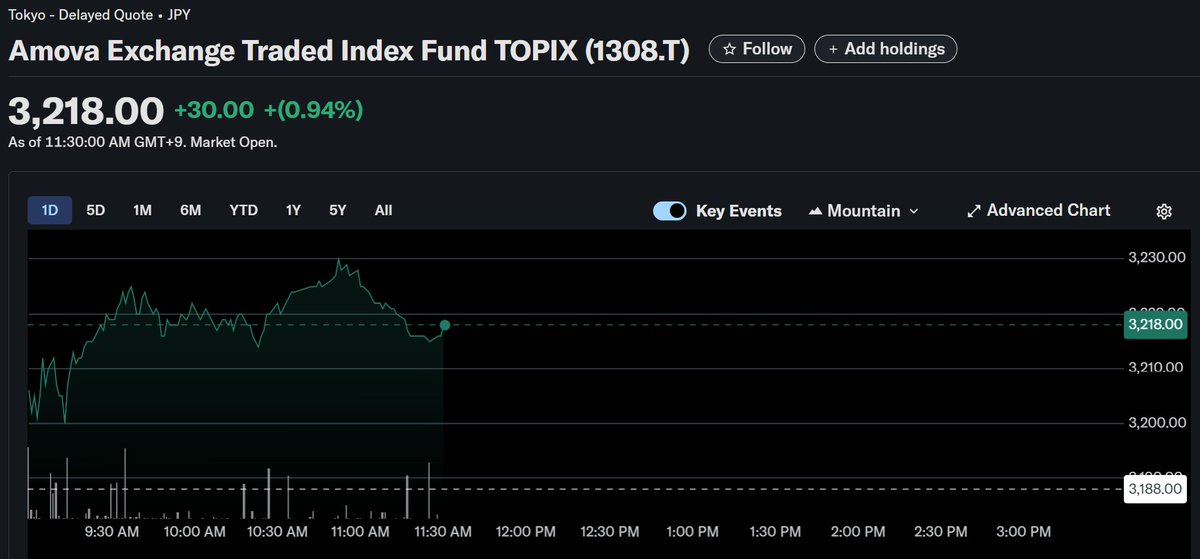
Task: Click the Add holdings button
Action: 886,48
